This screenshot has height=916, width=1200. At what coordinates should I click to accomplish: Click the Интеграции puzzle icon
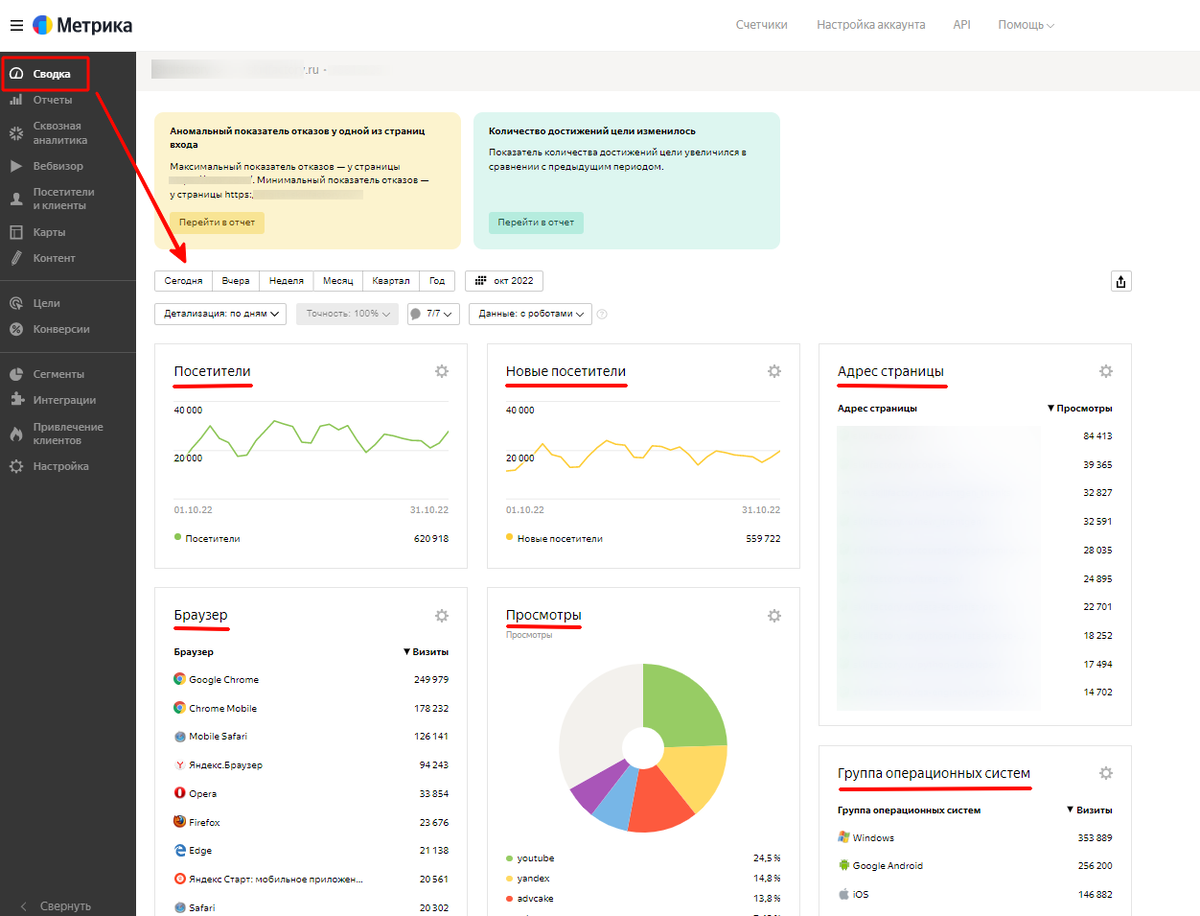[x=17, y=400]
